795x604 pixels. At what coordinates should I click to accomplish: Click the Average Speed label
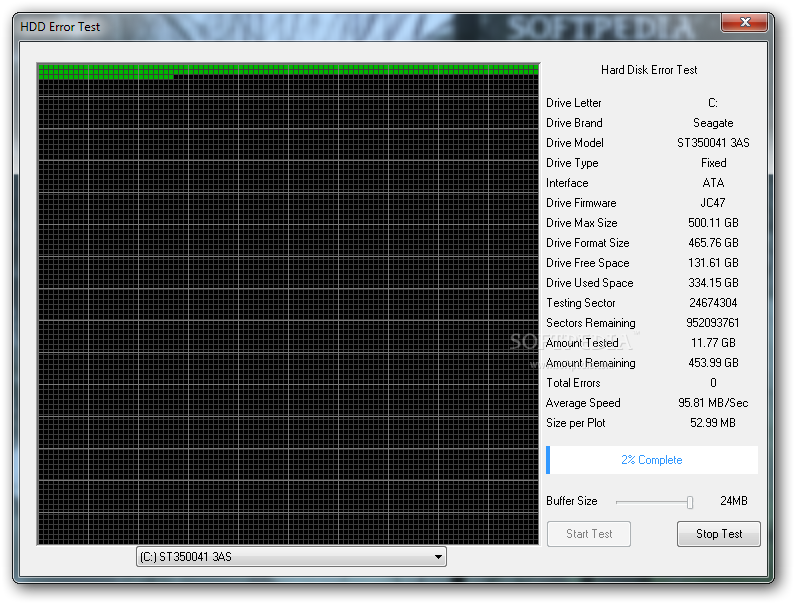(583, 403)
